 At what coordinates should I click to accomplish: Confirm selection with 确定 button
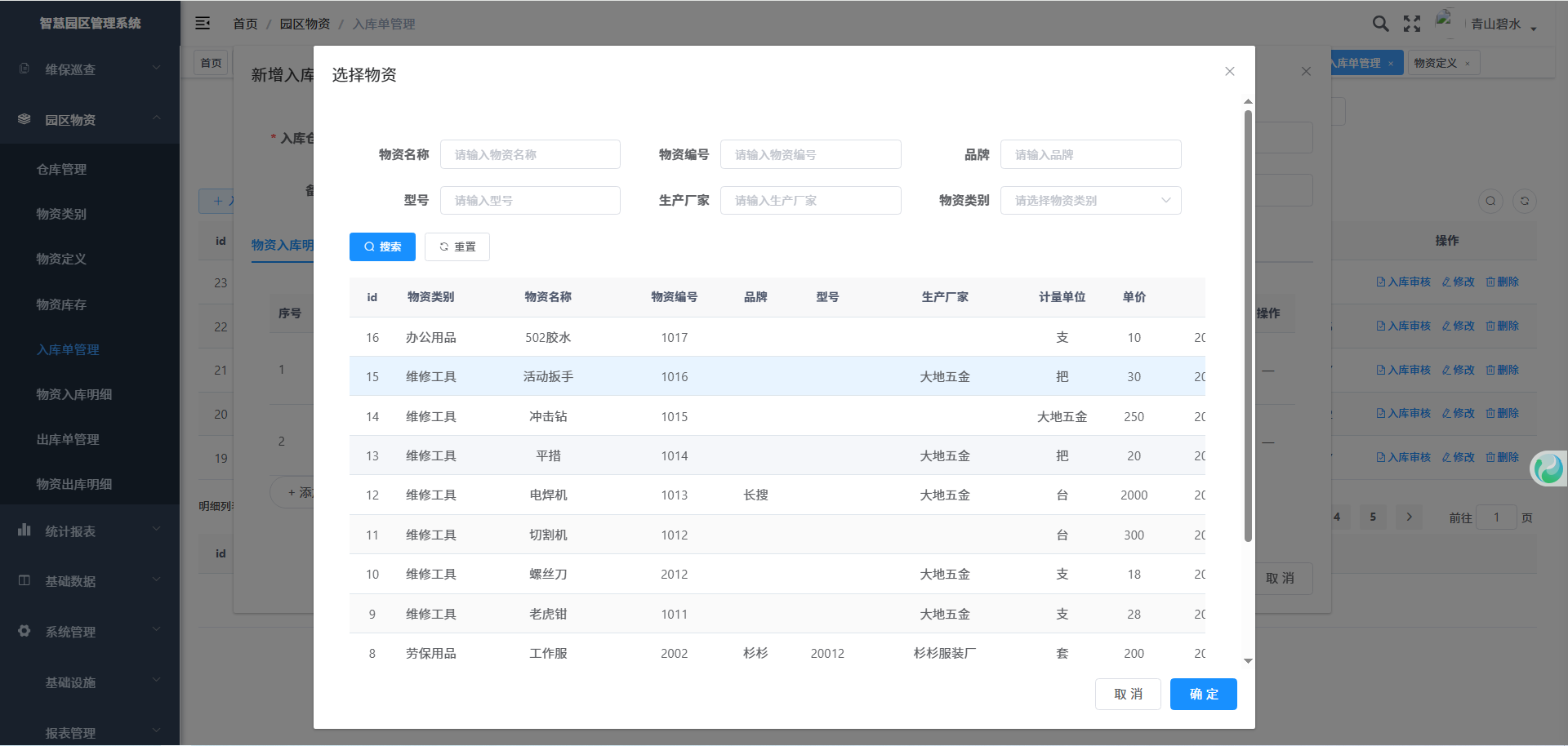[x=1203, y=694]
